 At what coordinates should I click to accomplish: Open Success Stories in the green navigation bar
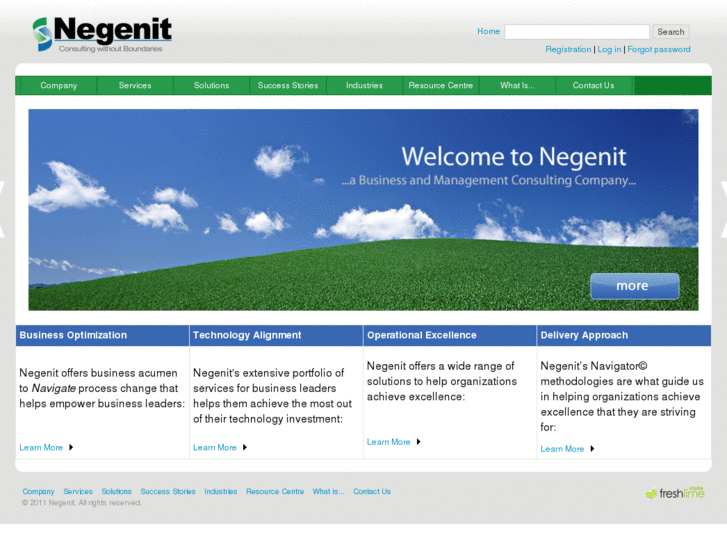(288, 85)
